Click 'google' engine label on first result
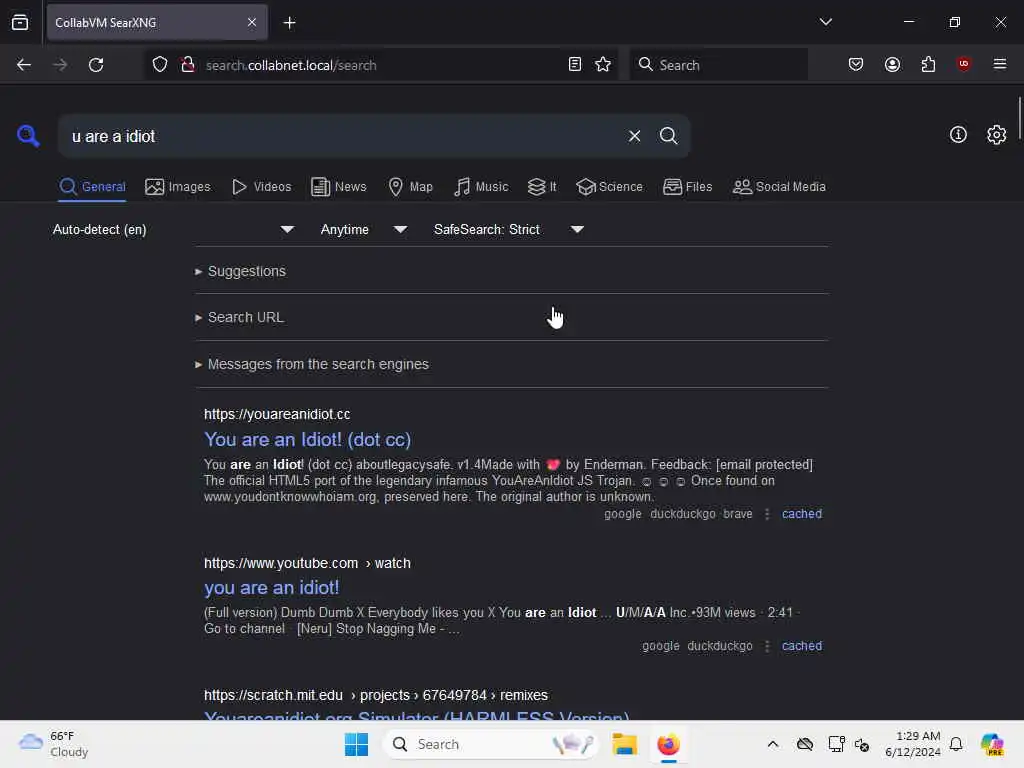Image resolution: width=1024 pixels, height=768 pixels. pyautogui.click(x=622, y=514)
